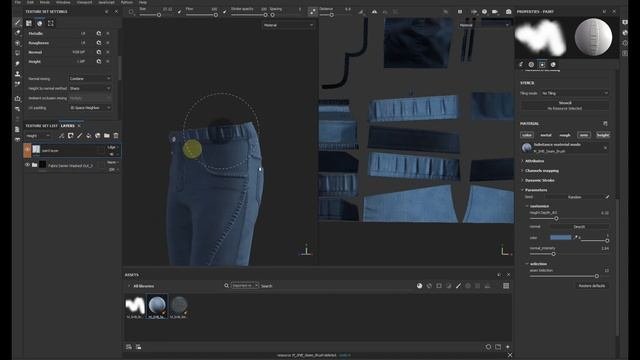This screenshot has height=360, width=640.
Task: Switch to Layers tab
Action: tap(68, 126)
